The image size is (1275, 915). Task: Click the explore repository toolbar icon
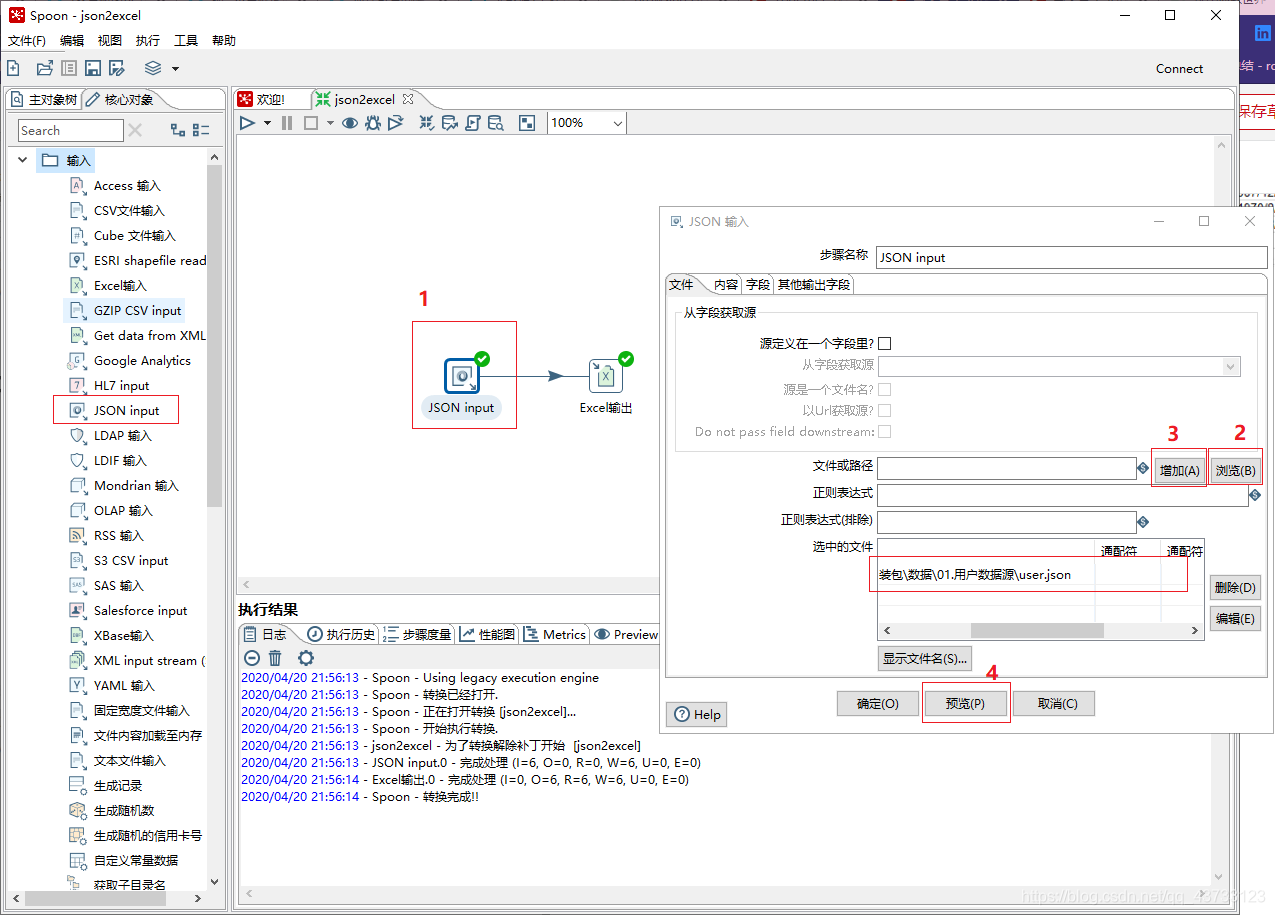[69, 68]
